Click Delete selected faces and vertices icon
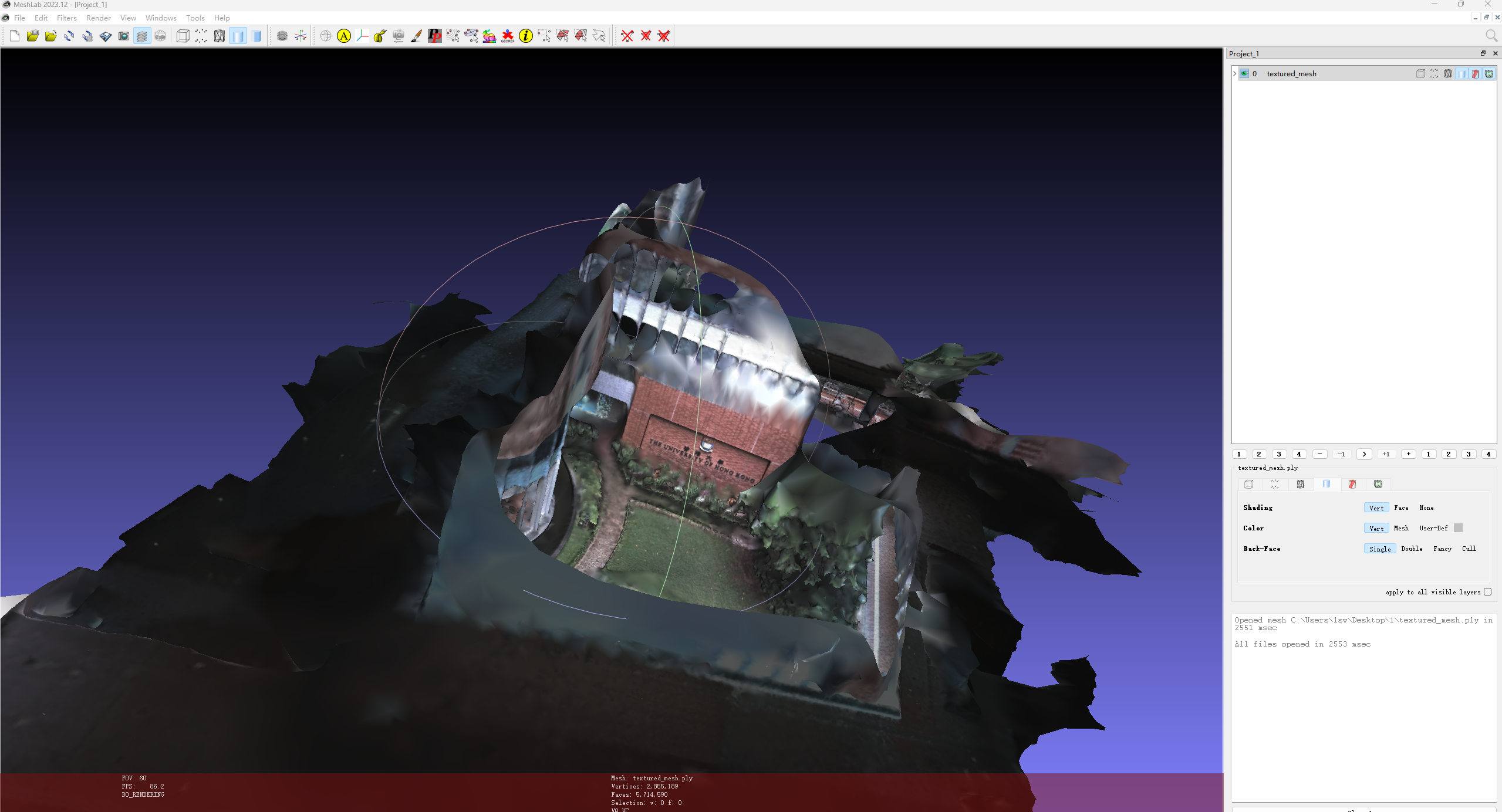 tap(664, 36)
